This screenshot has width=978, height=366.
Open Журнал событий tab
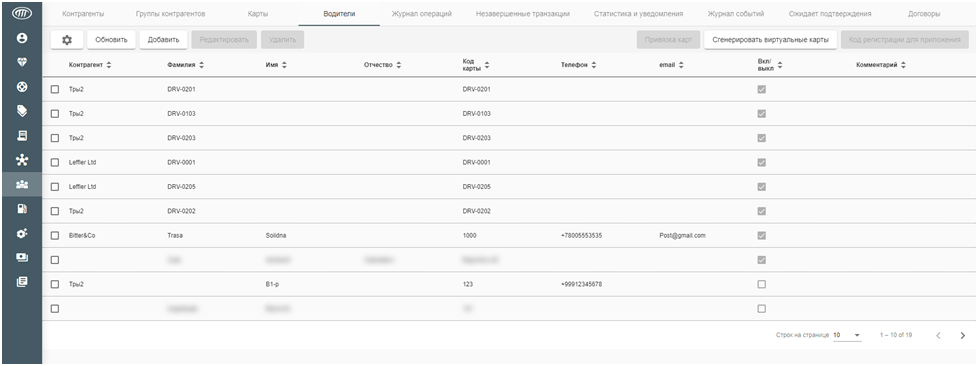point(735,13)
